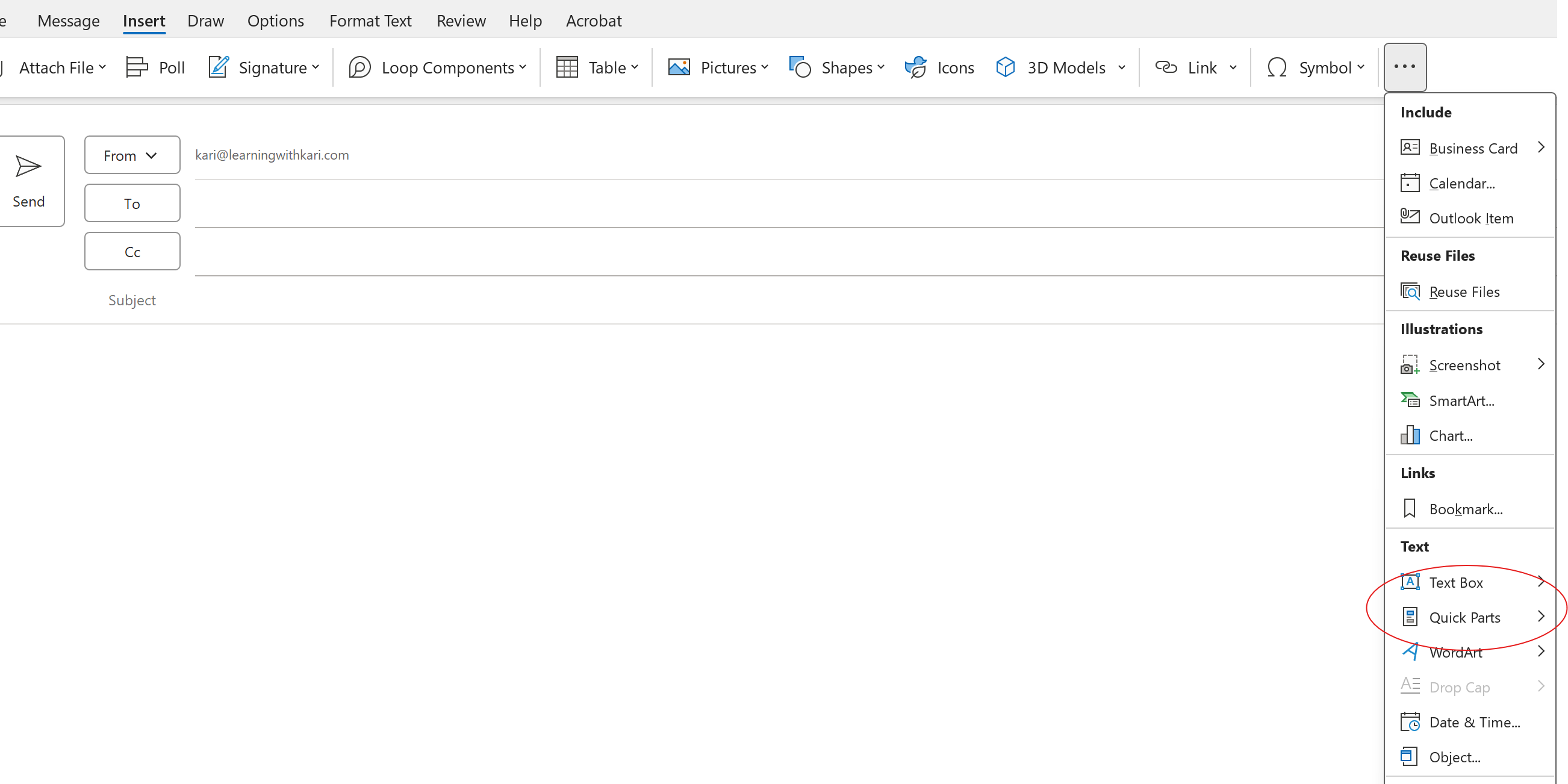Click the Table insert icon

(567, 67)
